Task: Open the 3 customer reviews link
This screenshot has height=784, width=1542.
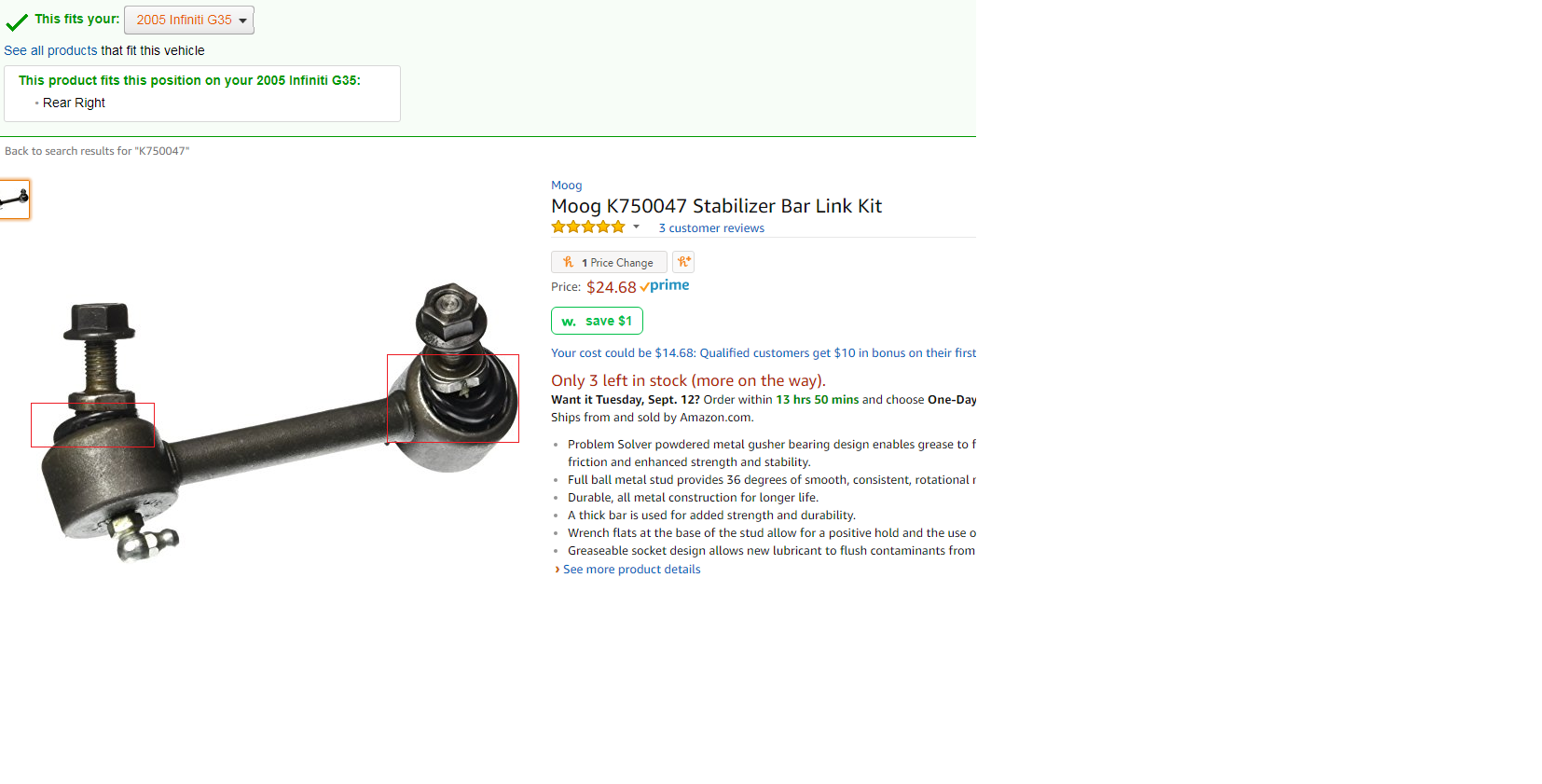Action: click(711, 227)
